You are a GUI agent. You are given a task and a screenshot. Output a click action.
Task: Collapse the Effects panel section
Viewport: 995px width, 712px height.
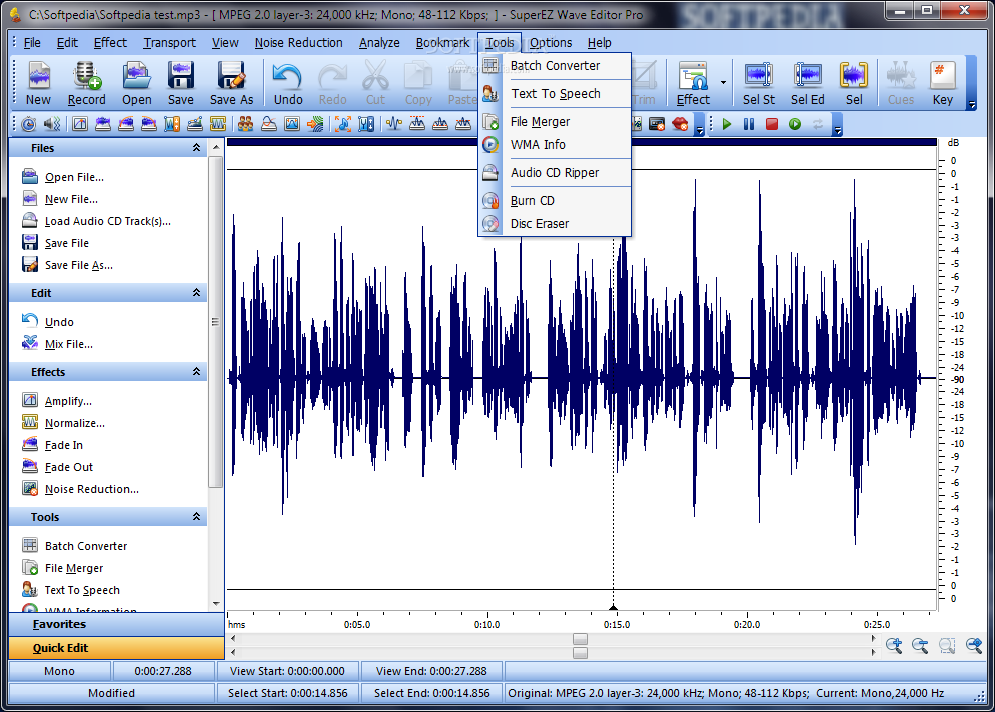pyautogui.click(x=197, y=372)
